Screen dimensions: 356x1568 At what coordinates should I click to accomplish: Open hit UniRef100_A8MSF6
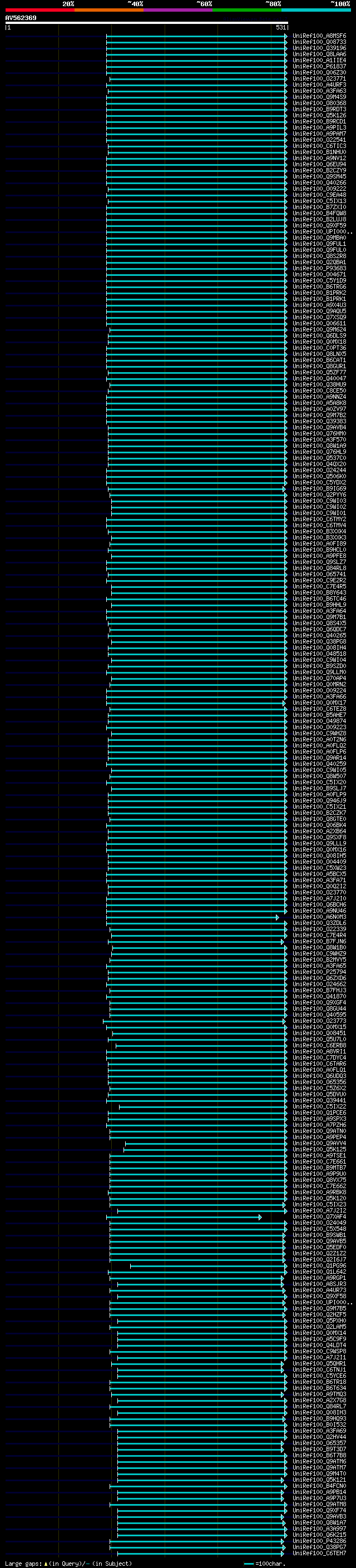[x=319, y=36]
